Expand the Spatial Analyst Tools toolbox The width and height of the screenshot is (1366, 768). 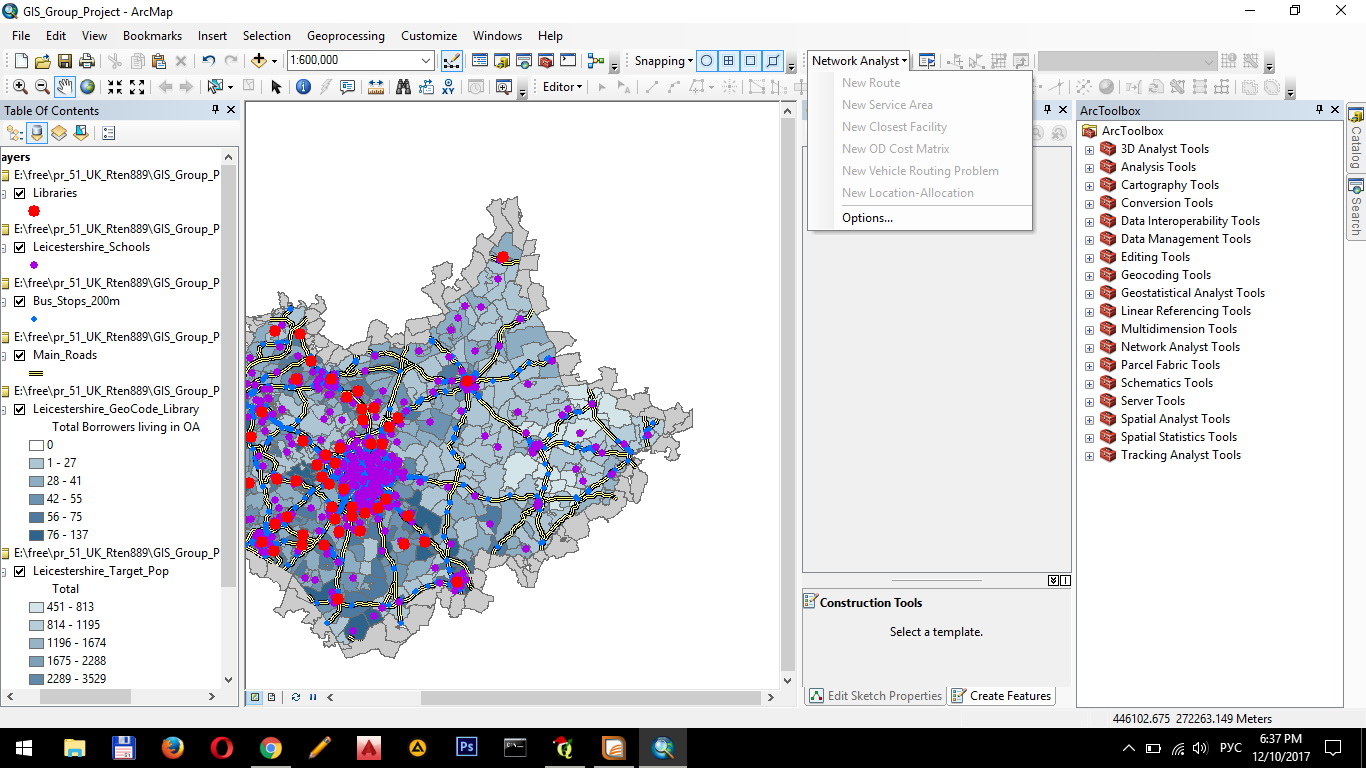coord(1089,419)
